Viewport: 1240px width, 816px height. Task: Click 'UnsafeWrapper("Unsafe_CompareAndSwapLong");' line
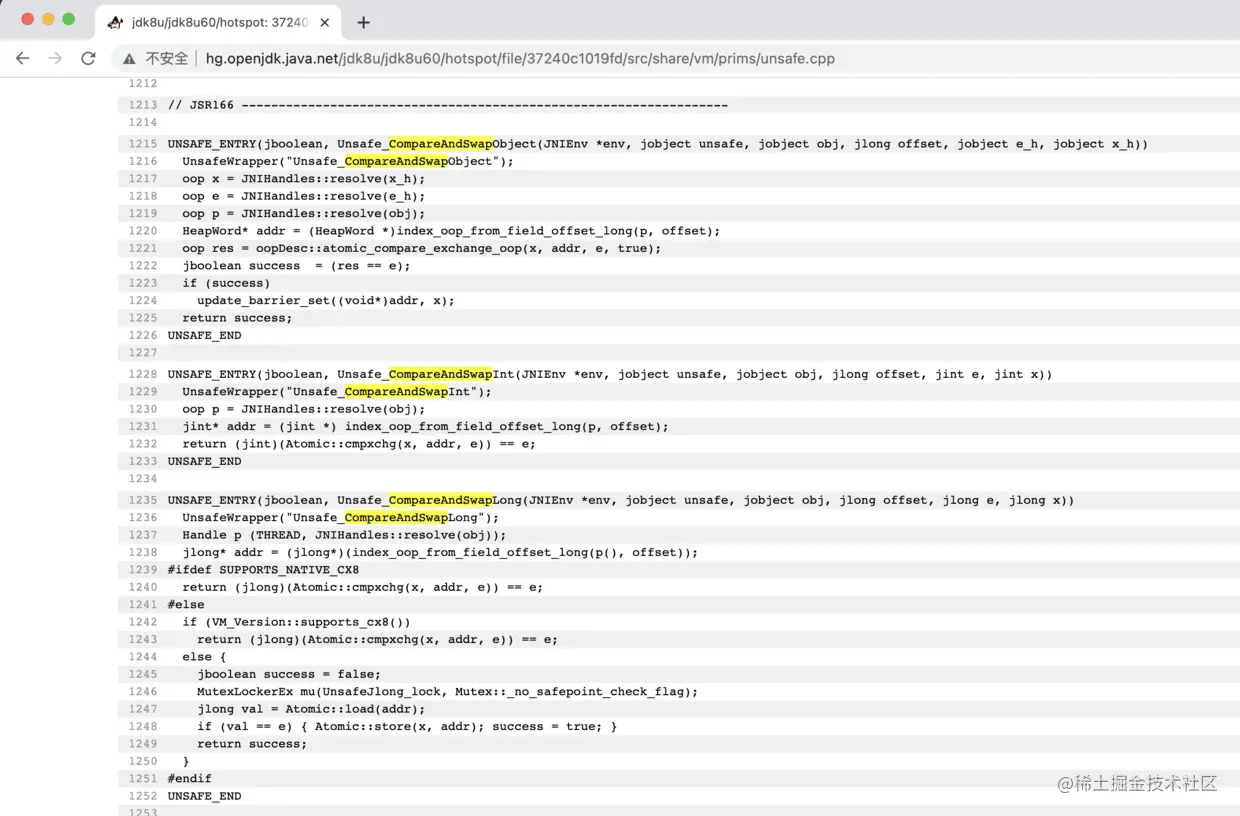point(340,518)
